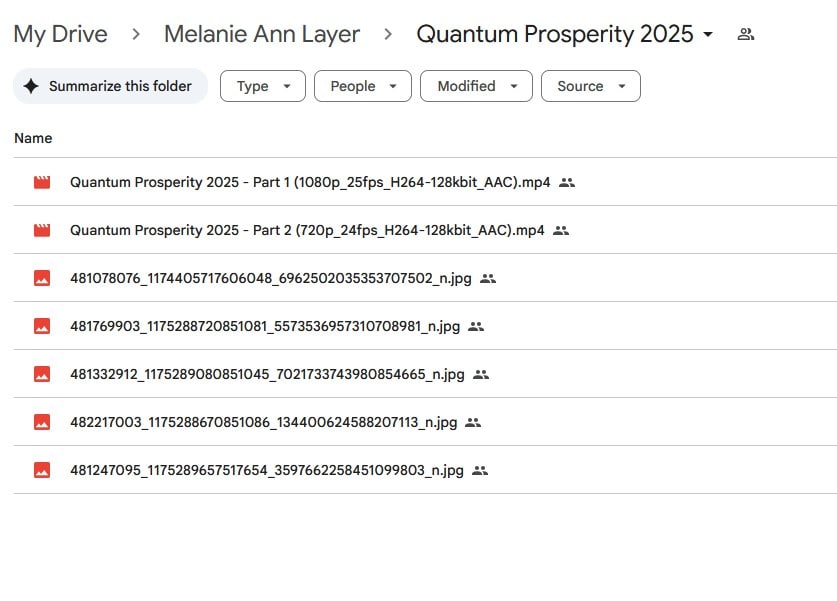837x601 pixels.
Task: Click the image icon next to file 482217003
Action: pos(40,422)
